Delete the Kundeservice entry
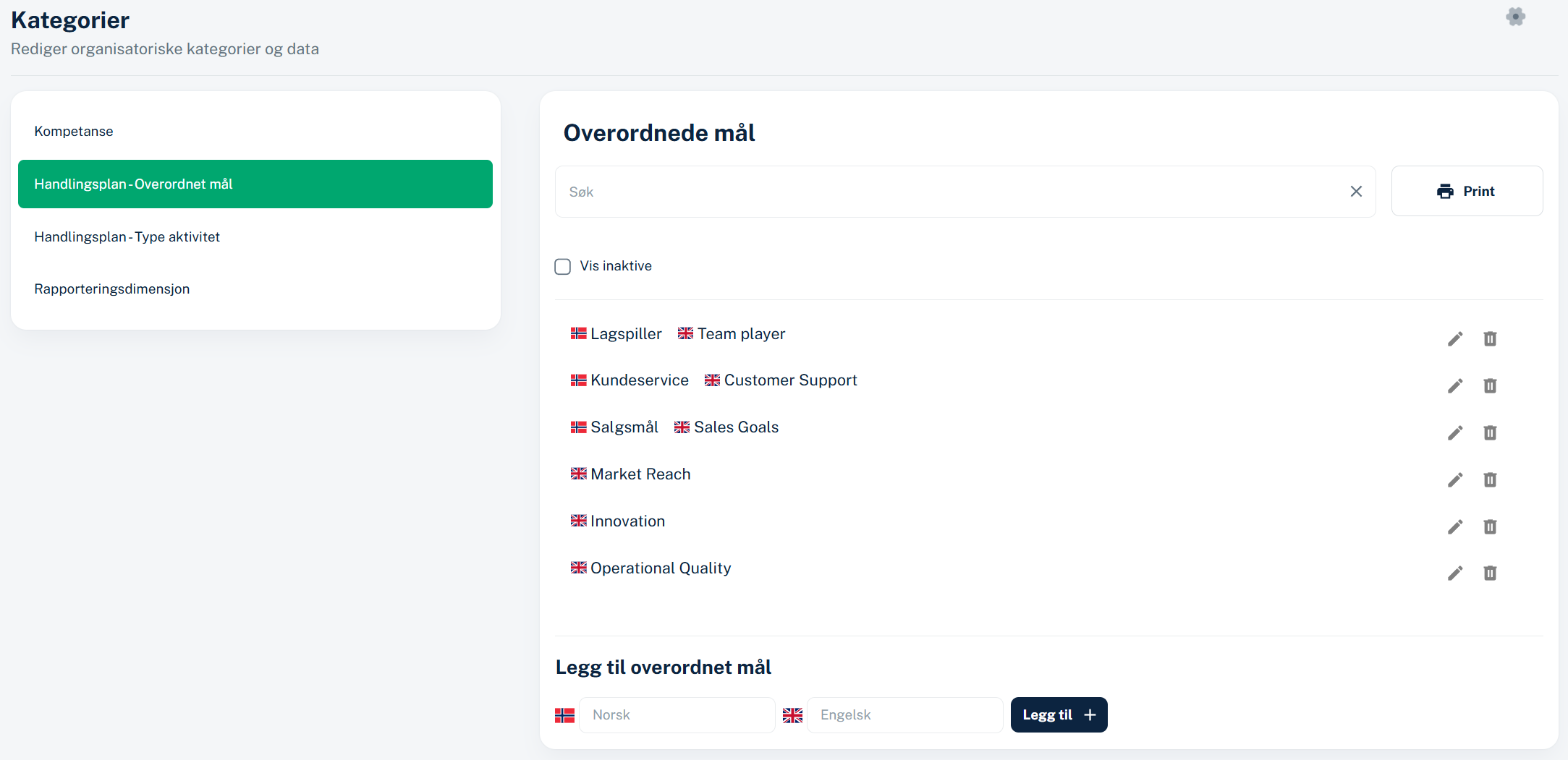The height and width of the screenshot is (760, 1568). tap(1489, 386)
